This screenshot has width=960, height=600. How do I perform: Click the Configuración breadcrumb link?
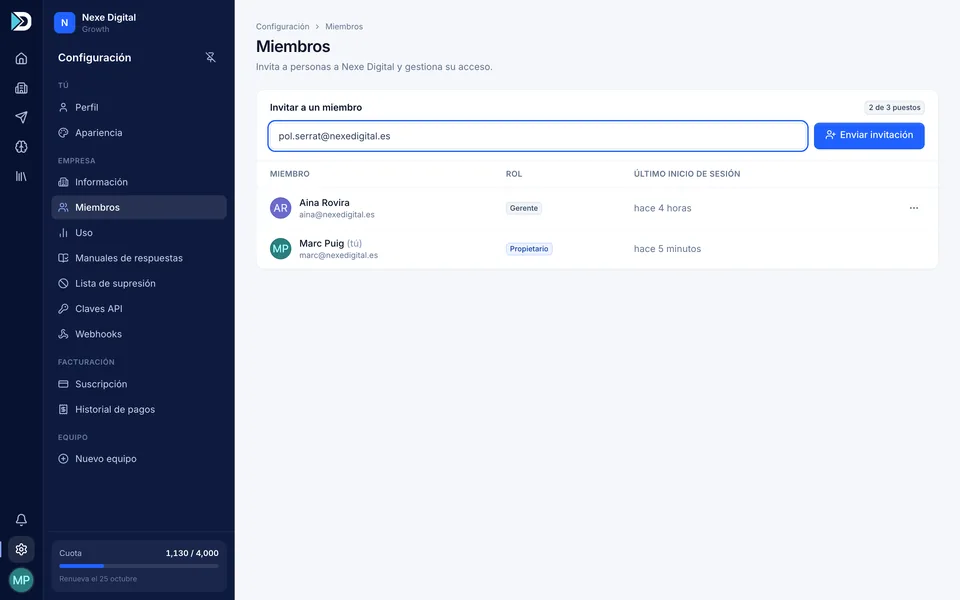[x=282, y=26]
